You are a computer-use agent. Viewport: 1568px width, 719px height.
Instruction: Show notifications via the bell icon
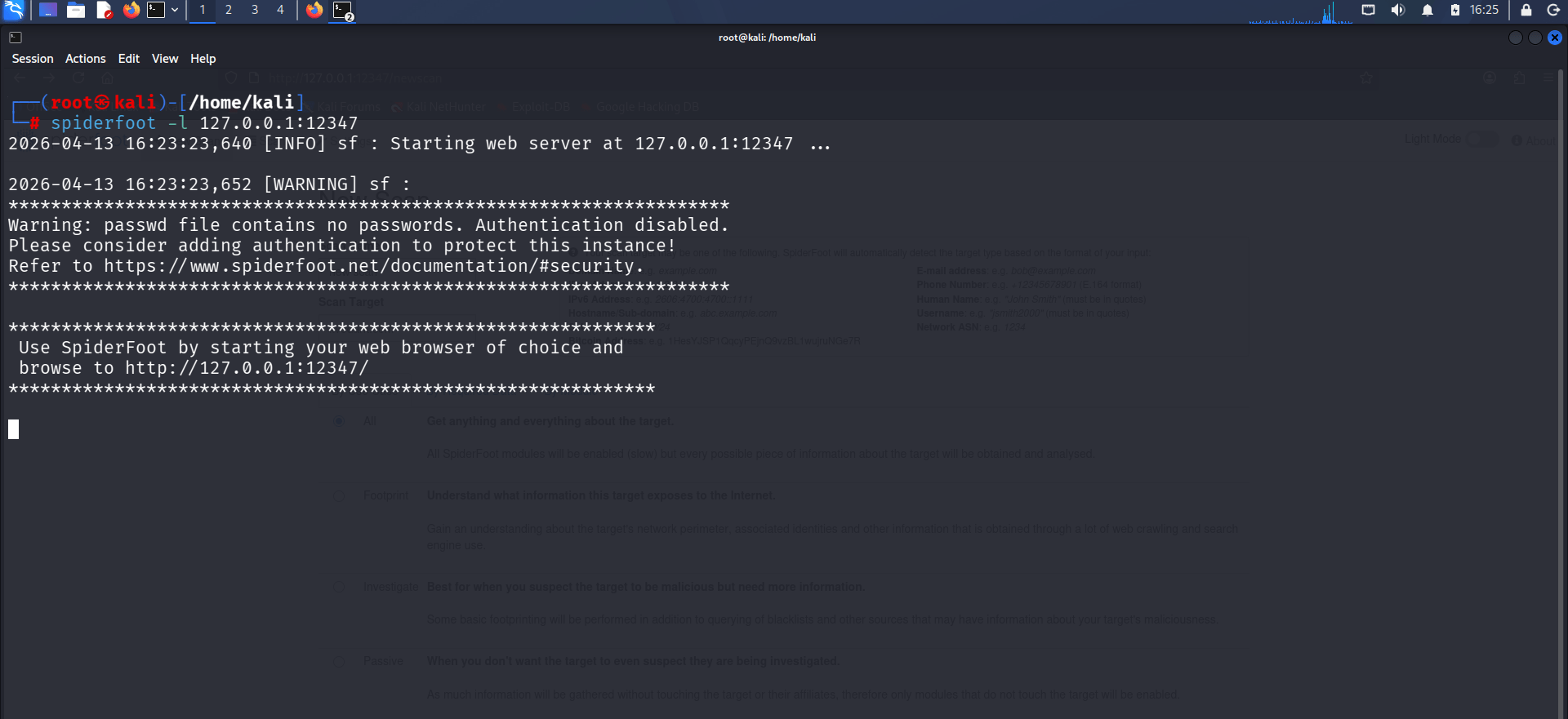[1428, 10]
